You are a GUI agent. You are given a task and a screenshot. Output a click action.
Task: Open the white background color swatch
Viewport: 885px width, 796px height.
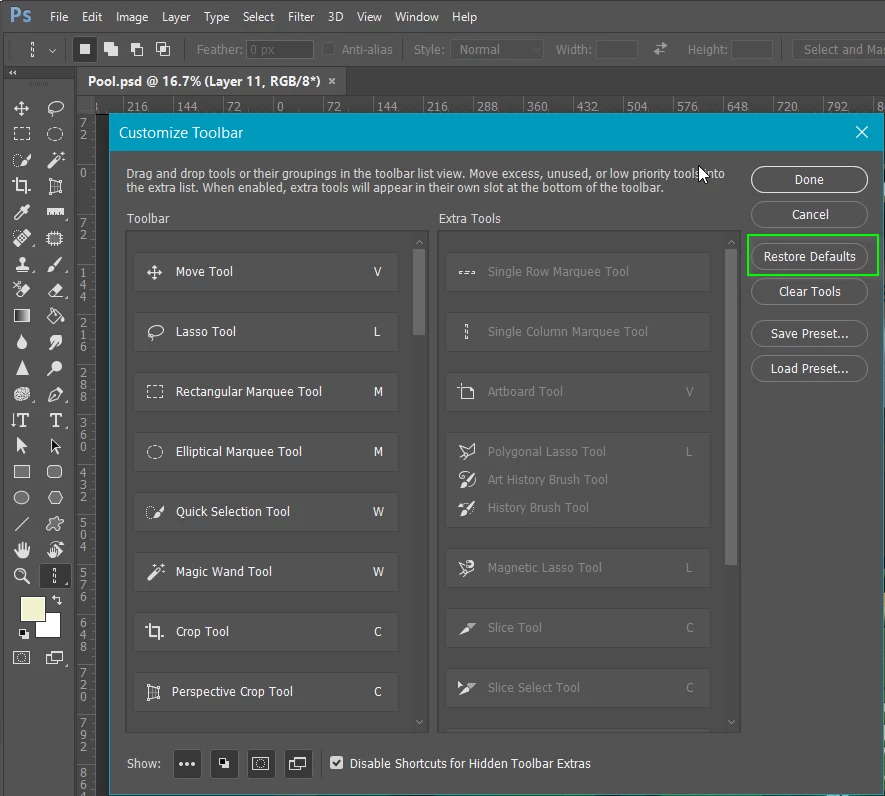[x=52, y=629]
